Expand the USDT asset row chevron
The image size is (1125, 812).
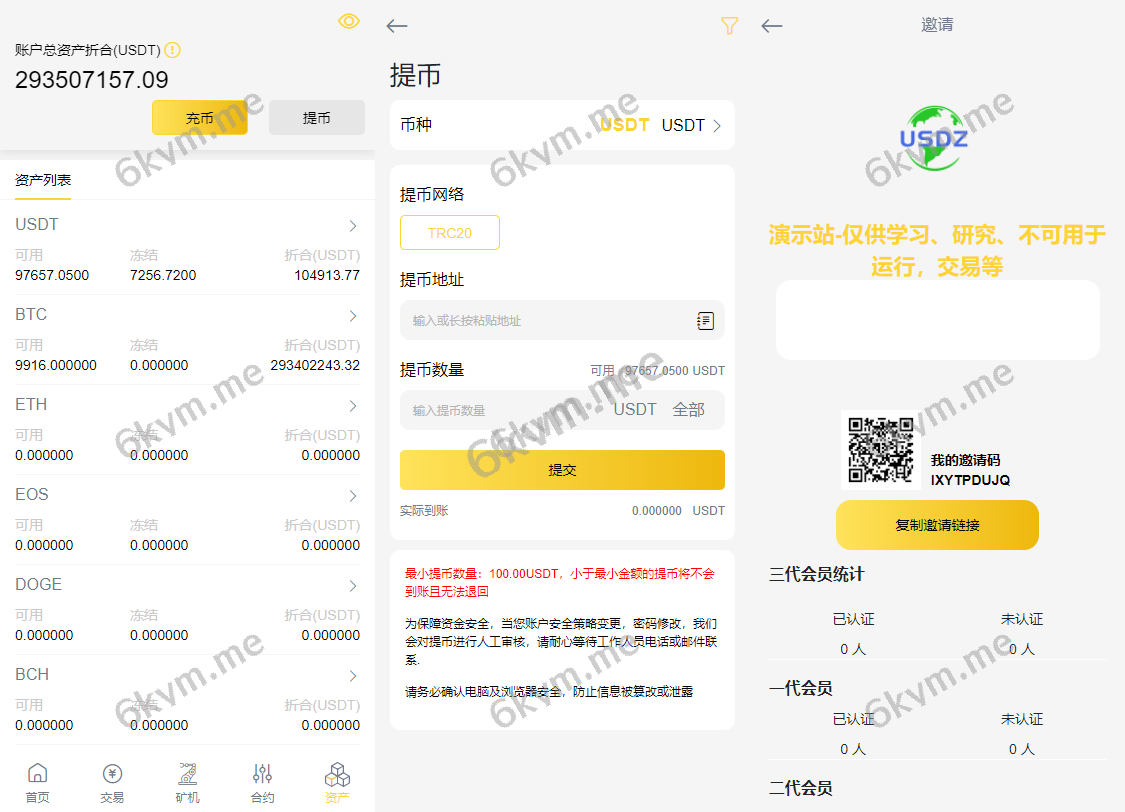click(x=353, y=225)
